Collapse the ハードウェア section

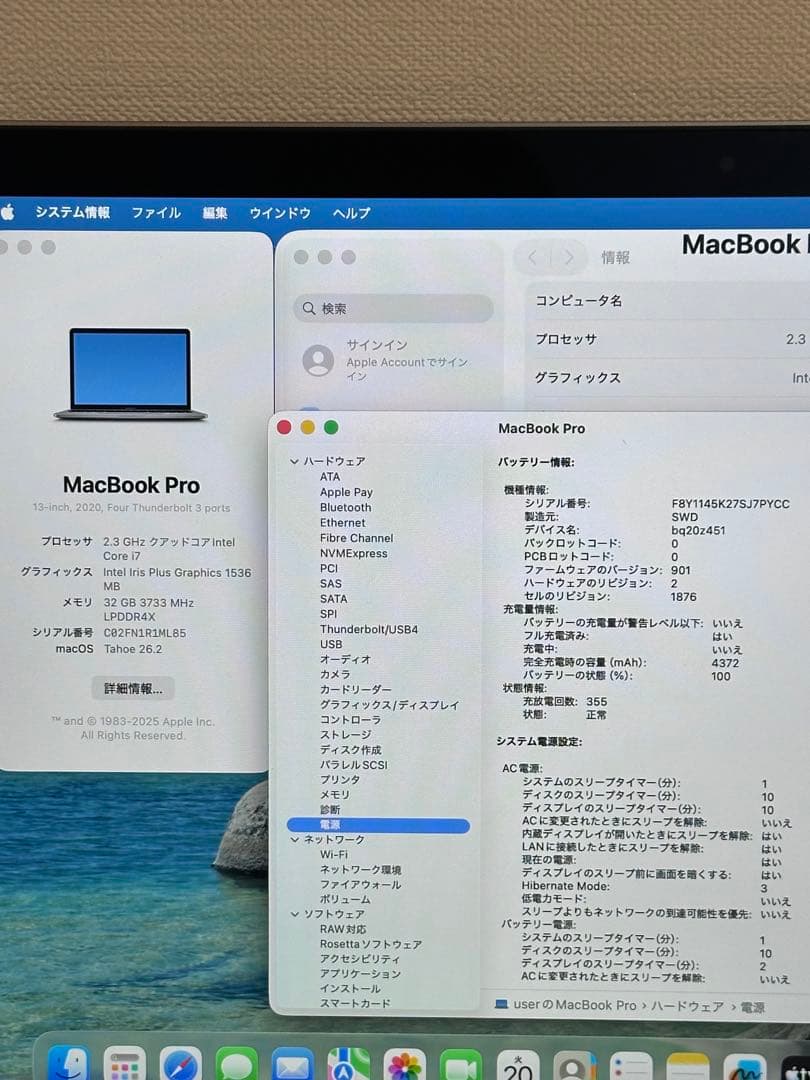pyautogui.click(x=295, y=461)
